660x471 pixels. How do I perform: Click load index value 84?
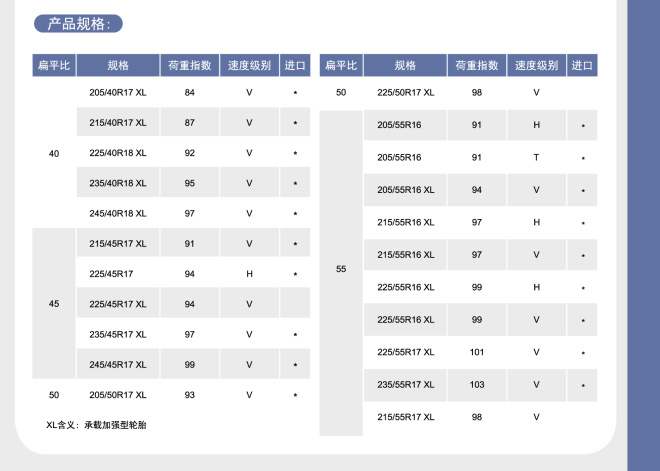point(189,93)
